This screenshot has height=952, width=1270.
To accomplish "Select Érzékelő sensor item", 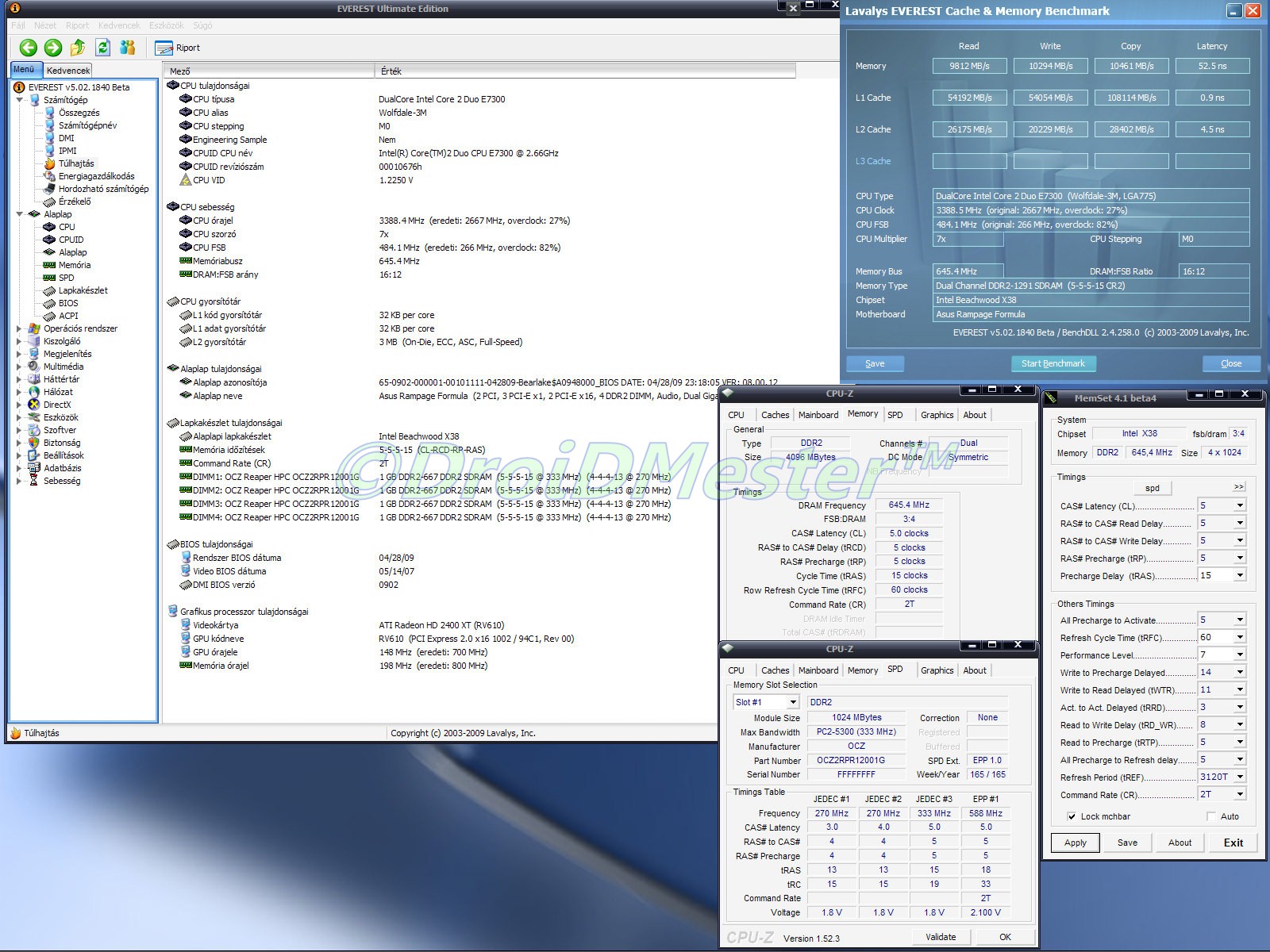I will click(75, 202).
